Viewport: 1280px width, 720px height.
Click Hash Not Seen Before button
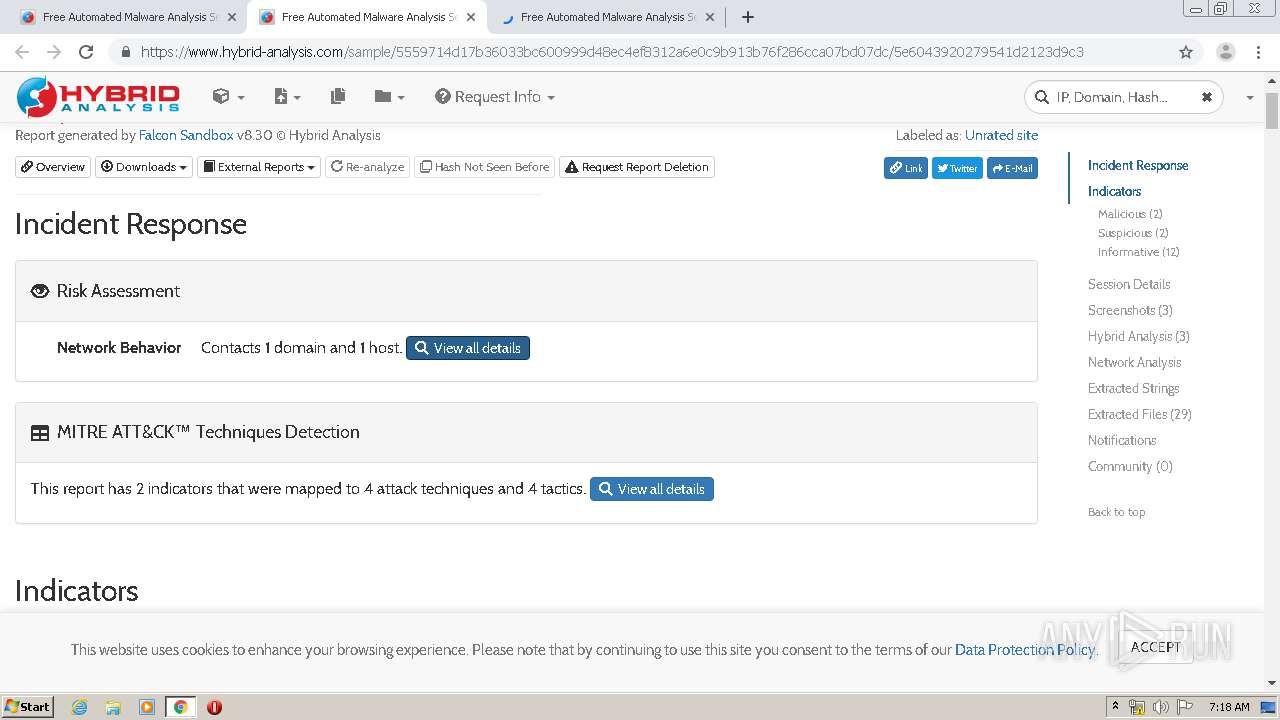click(x=484, y=167)
